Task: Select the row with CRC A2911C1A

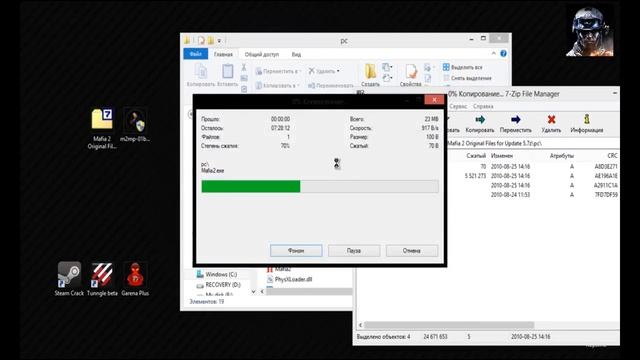Action: pos(533,185)
